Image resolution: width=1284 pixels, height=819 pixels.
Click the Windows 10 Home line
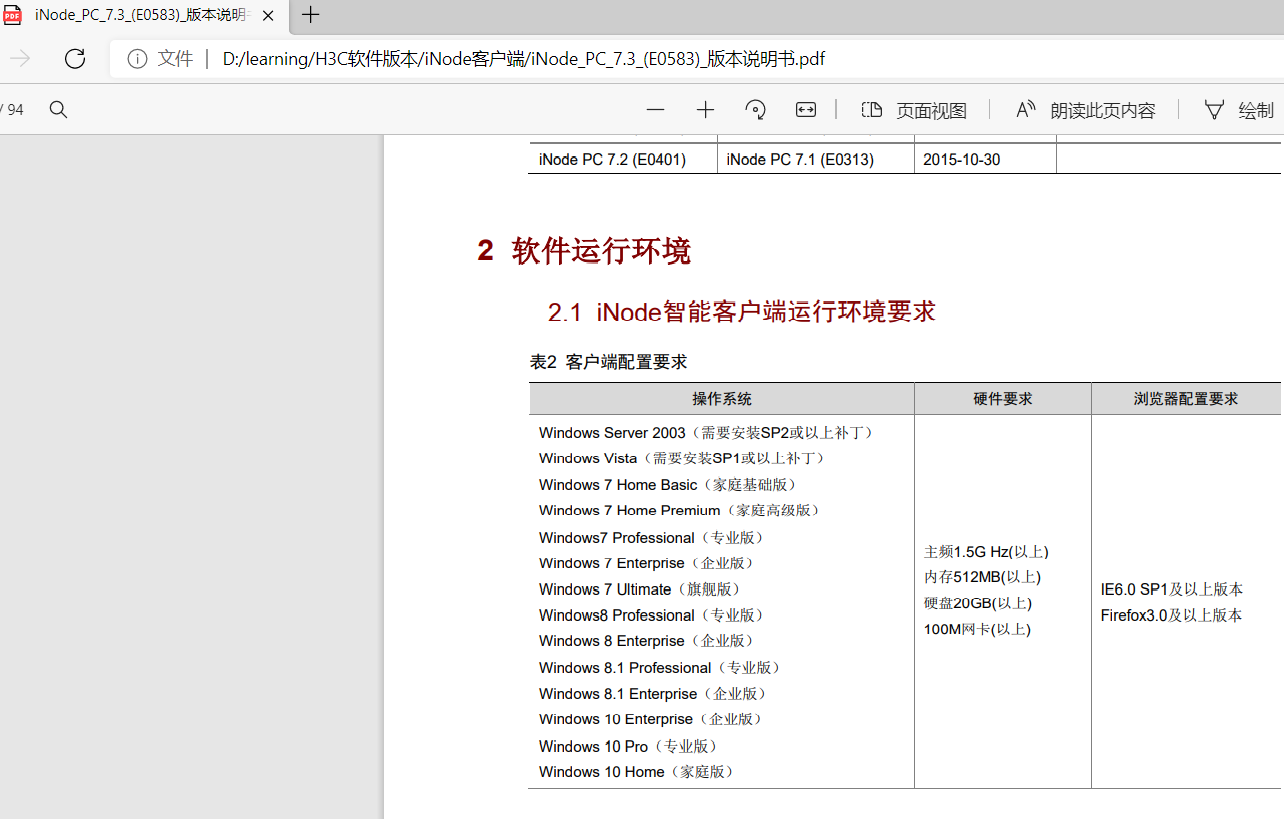coord(638,772)
